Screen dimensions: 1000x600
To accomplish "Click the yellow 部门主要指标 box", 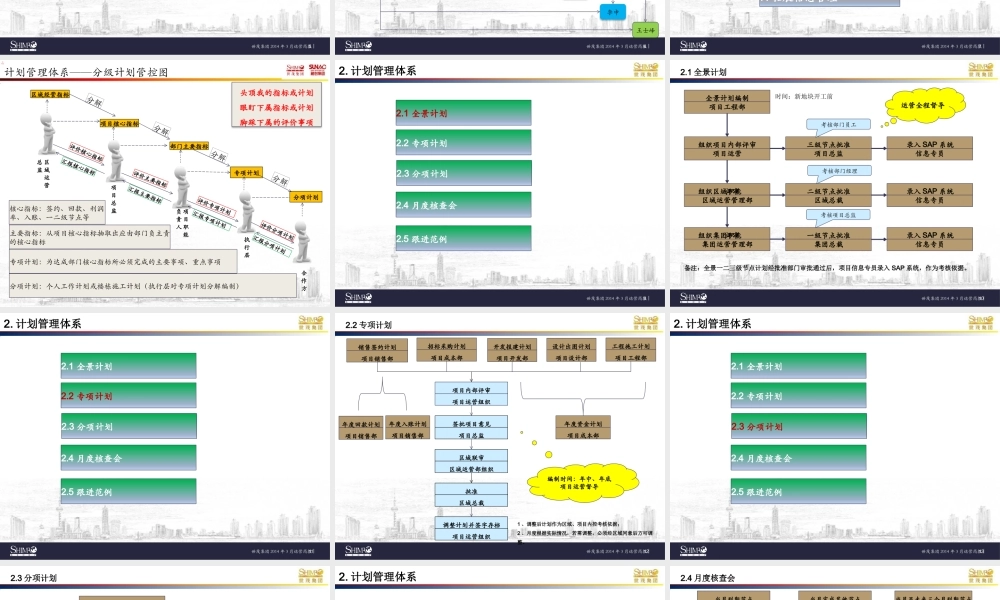I will click(x=189, y=146).
